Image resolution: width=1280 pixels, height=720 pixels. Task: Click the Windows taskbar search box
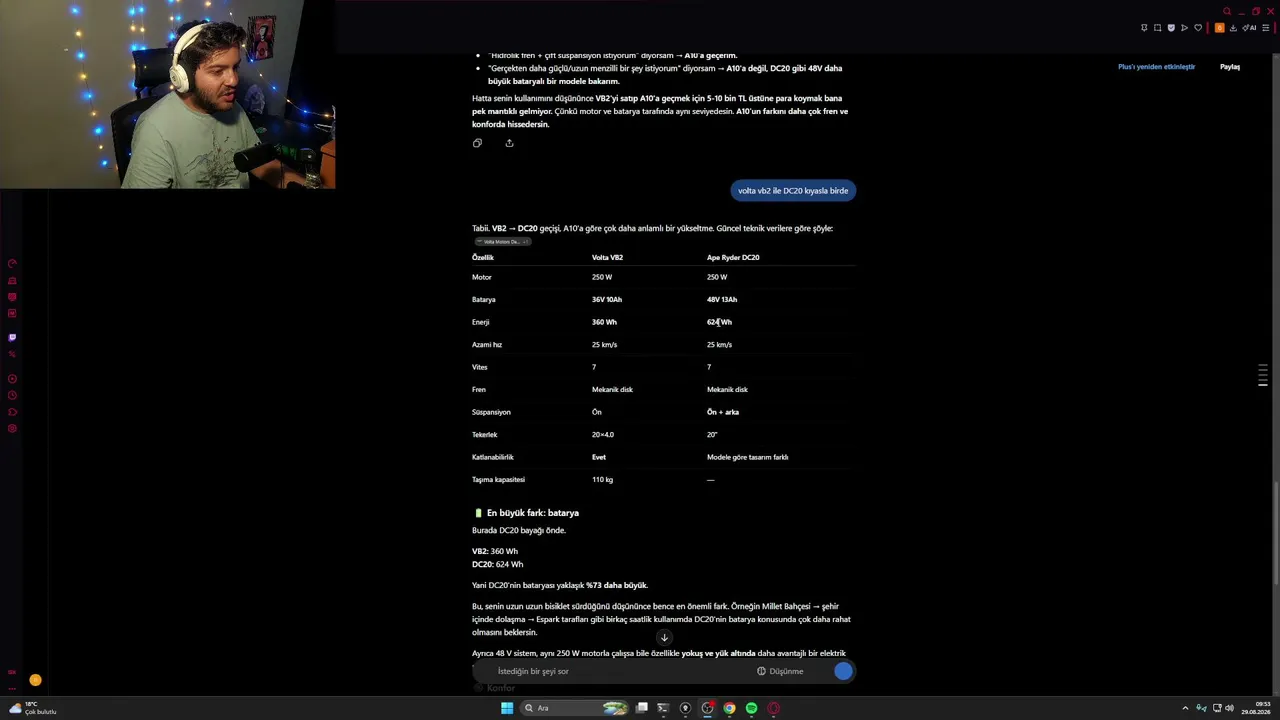point(574,708)
